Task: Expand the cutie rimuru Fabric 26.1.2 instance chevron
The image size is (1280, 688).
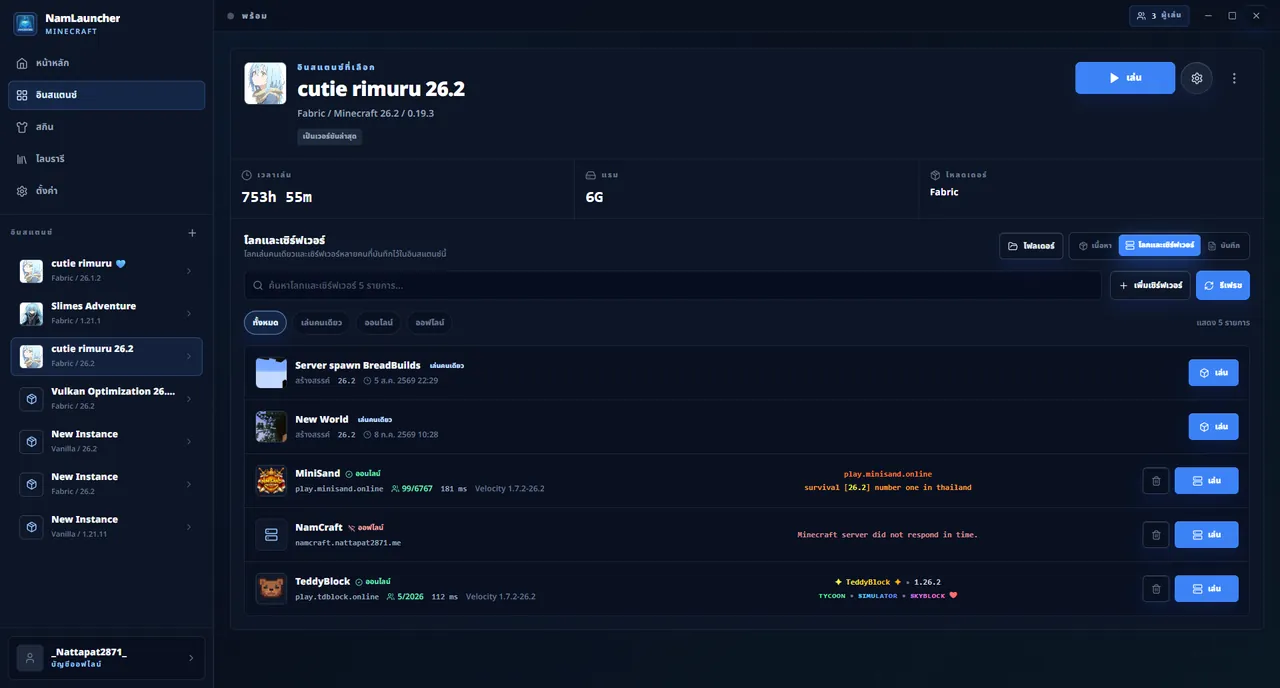Action: (x=189, y=271)
